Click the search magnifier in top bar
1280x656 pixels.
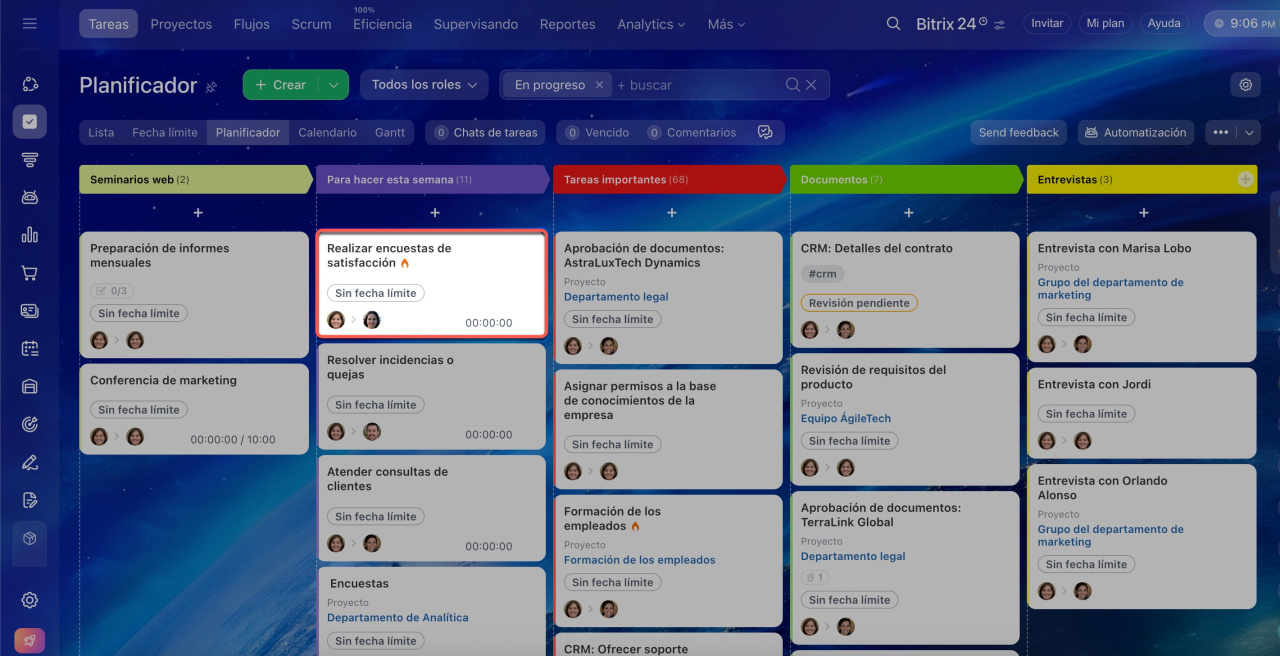tap(893, 24)
